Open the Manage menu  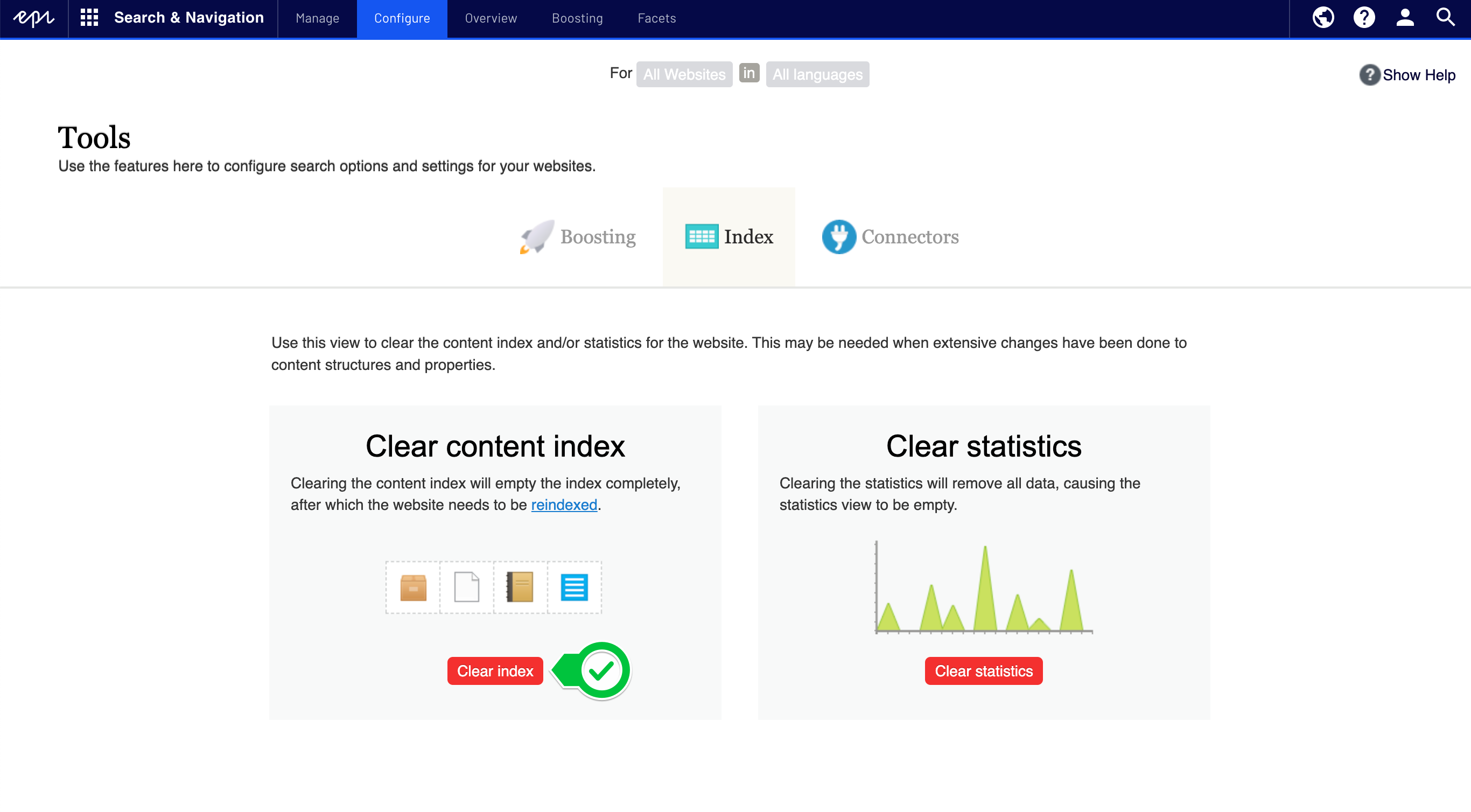tap(318, 18)
